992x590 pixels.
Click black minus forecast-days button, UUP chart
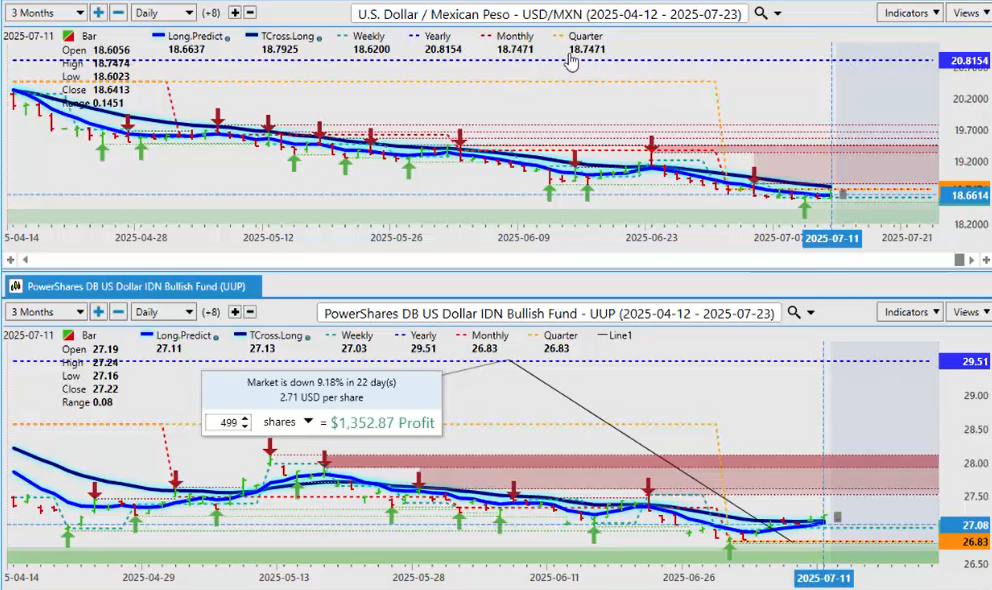[252, 312]
